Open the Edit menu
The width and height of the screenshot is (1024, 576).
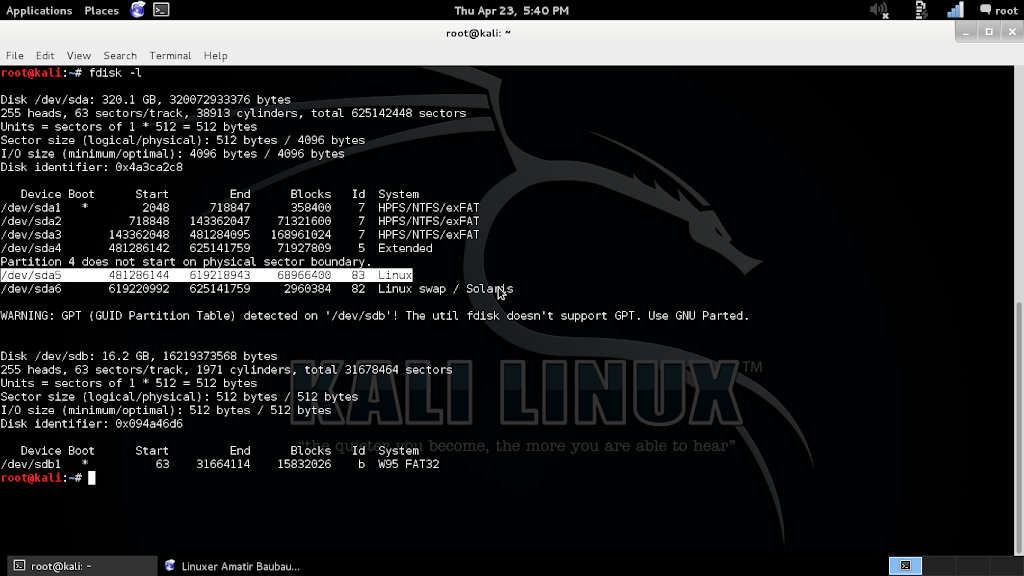coord(44,56)
